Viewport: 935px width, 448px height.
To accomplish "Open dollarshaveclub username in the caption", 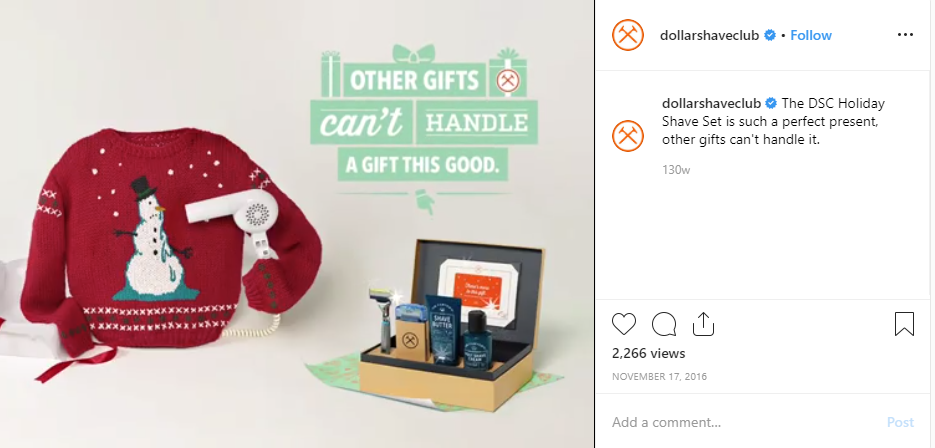I will pos(711,103).
